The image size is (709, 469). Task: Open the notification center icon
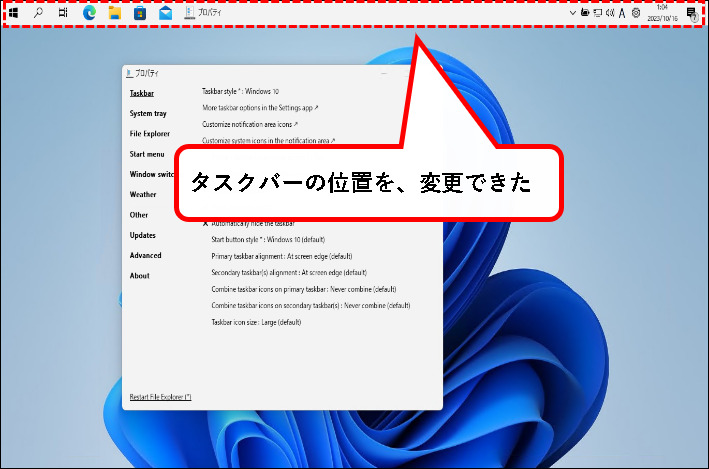click(x=691, y=14)
